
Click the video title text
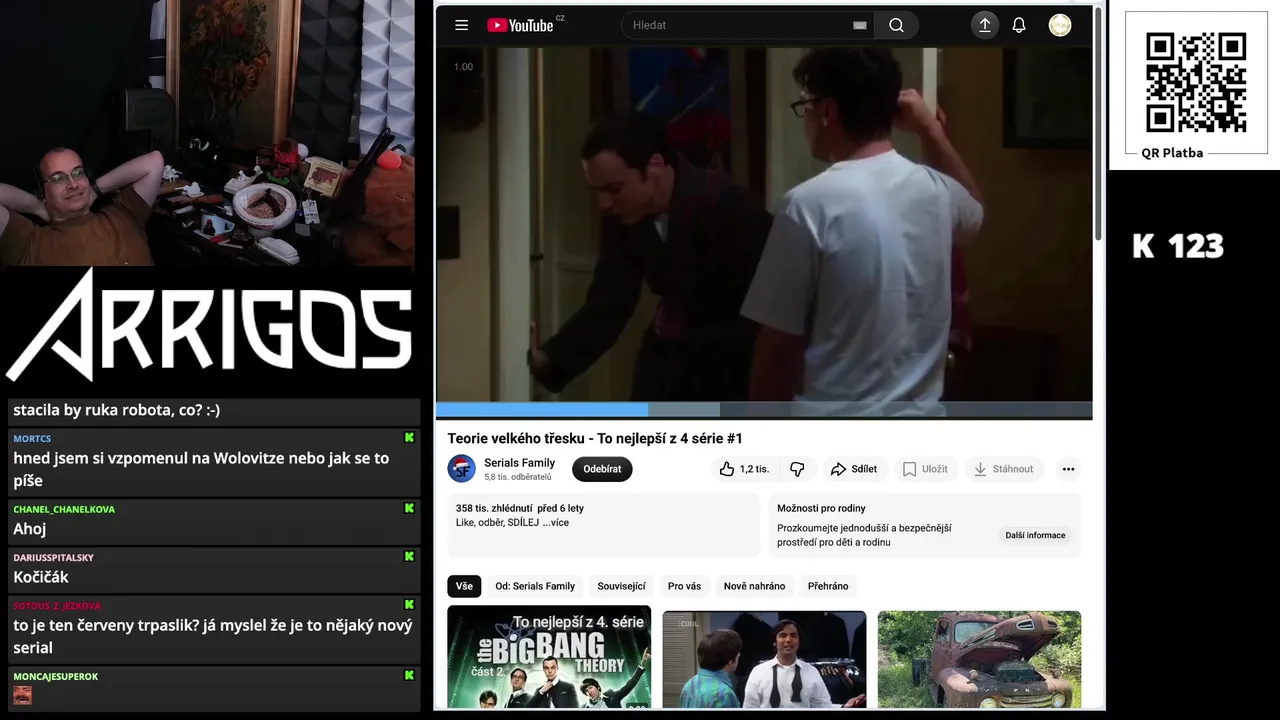point(595,438)
